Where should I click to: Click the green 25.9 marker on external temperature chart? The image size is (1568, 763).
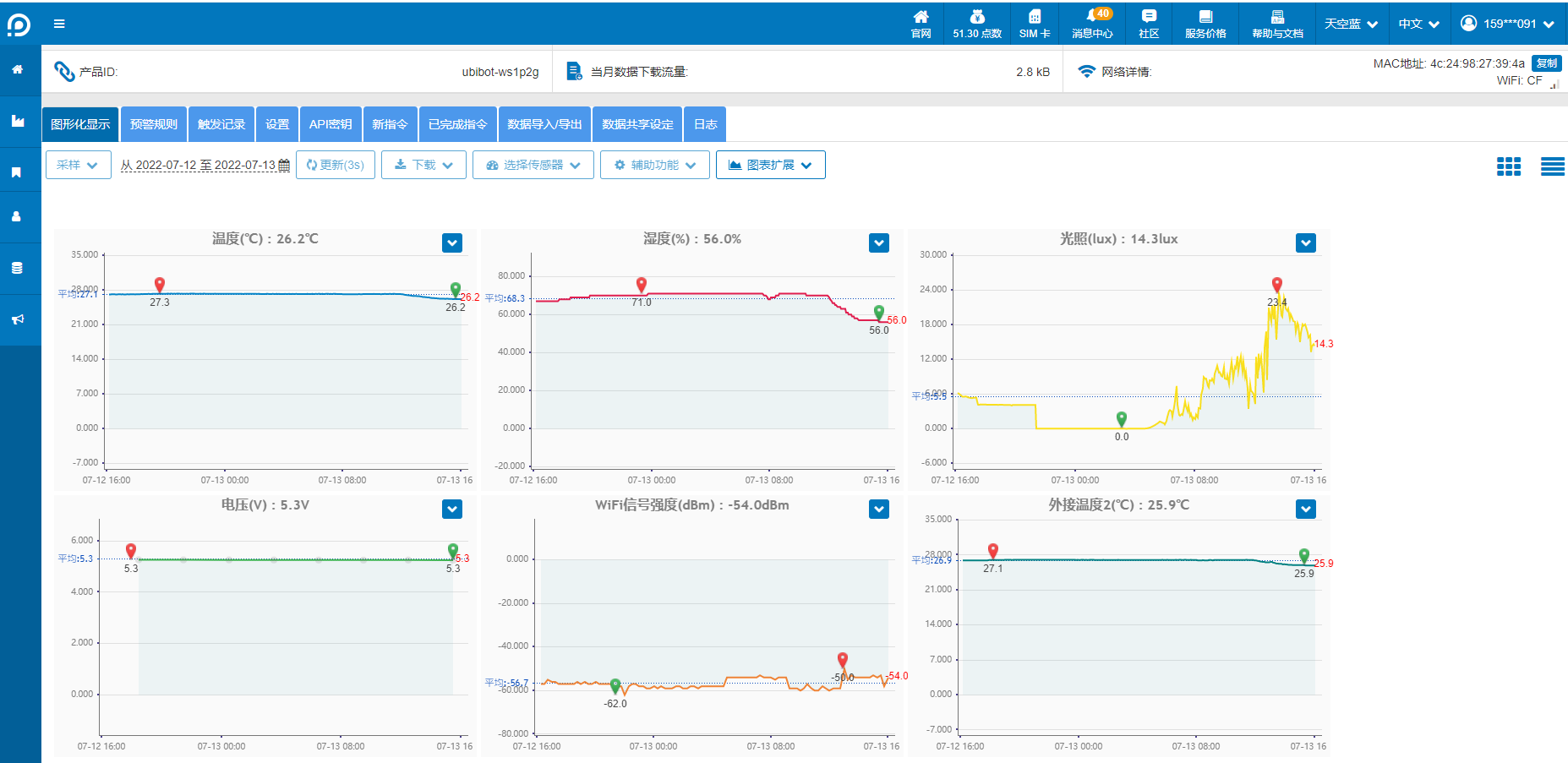[1304, 556]
